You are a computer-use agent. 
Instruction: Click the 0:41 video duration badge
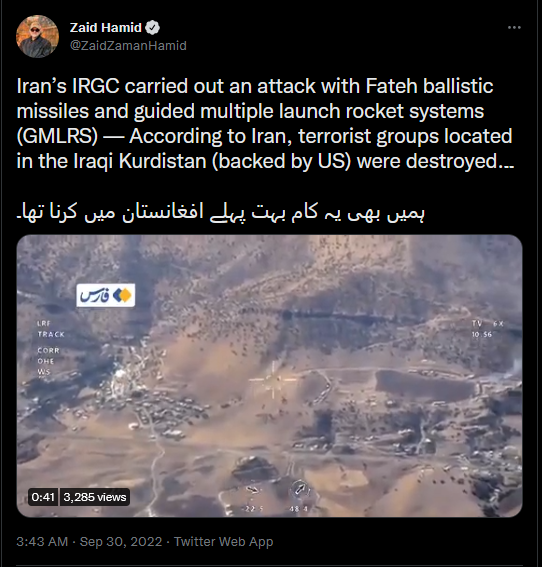(x=43, y=497)
